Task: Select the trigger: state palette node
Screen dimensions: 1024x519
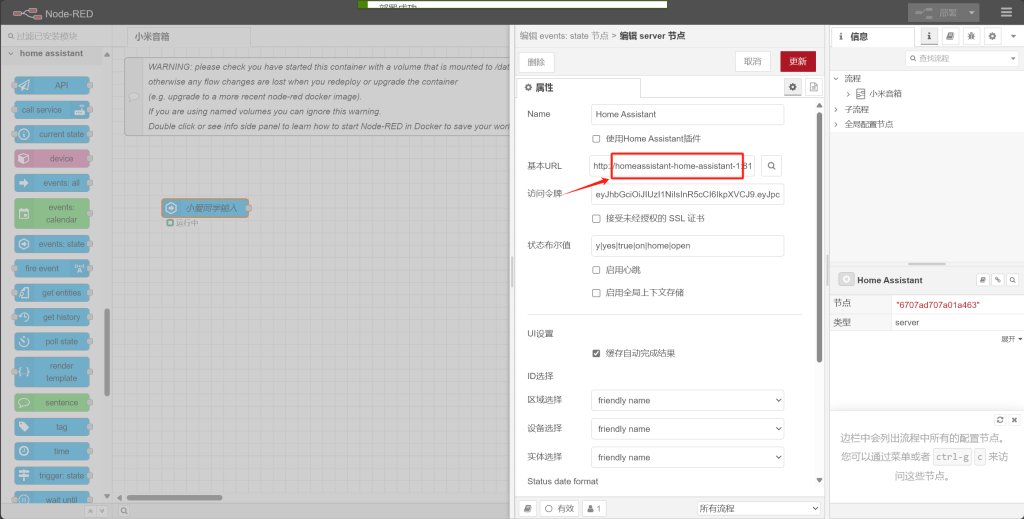Action: (x=52, y=475)
